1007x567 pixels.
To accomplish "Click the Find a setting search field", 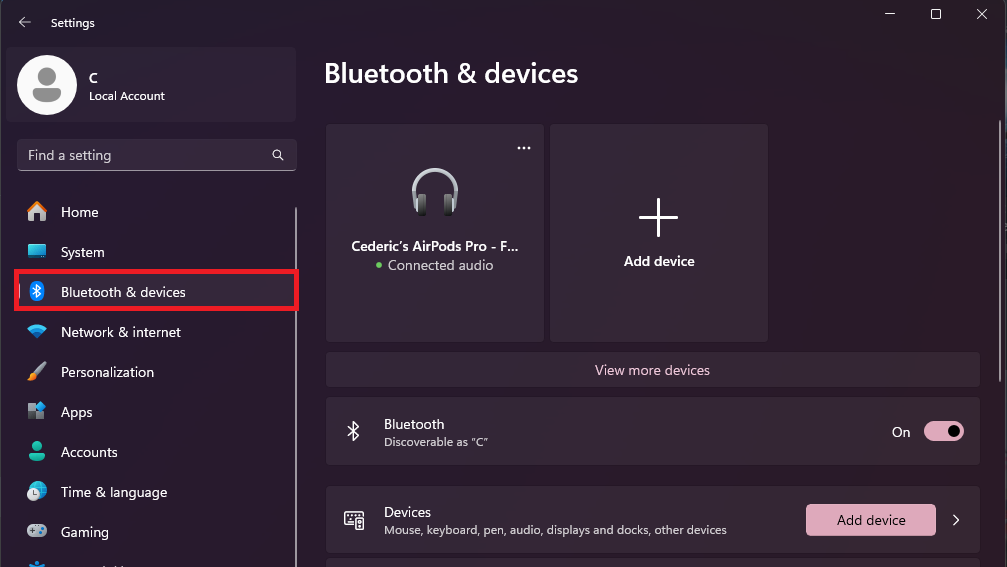I will pos(157,155).
